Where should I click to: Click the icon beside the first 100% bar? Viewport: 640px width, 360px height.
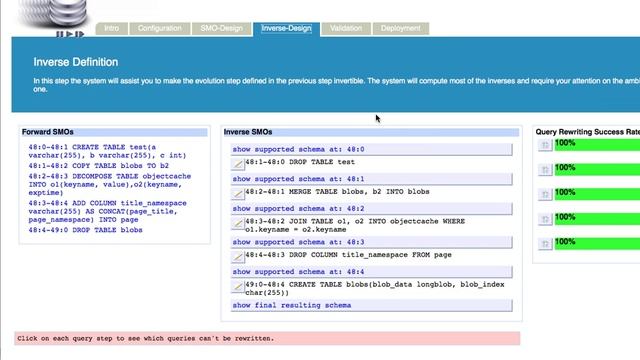[x=545, y=145]
